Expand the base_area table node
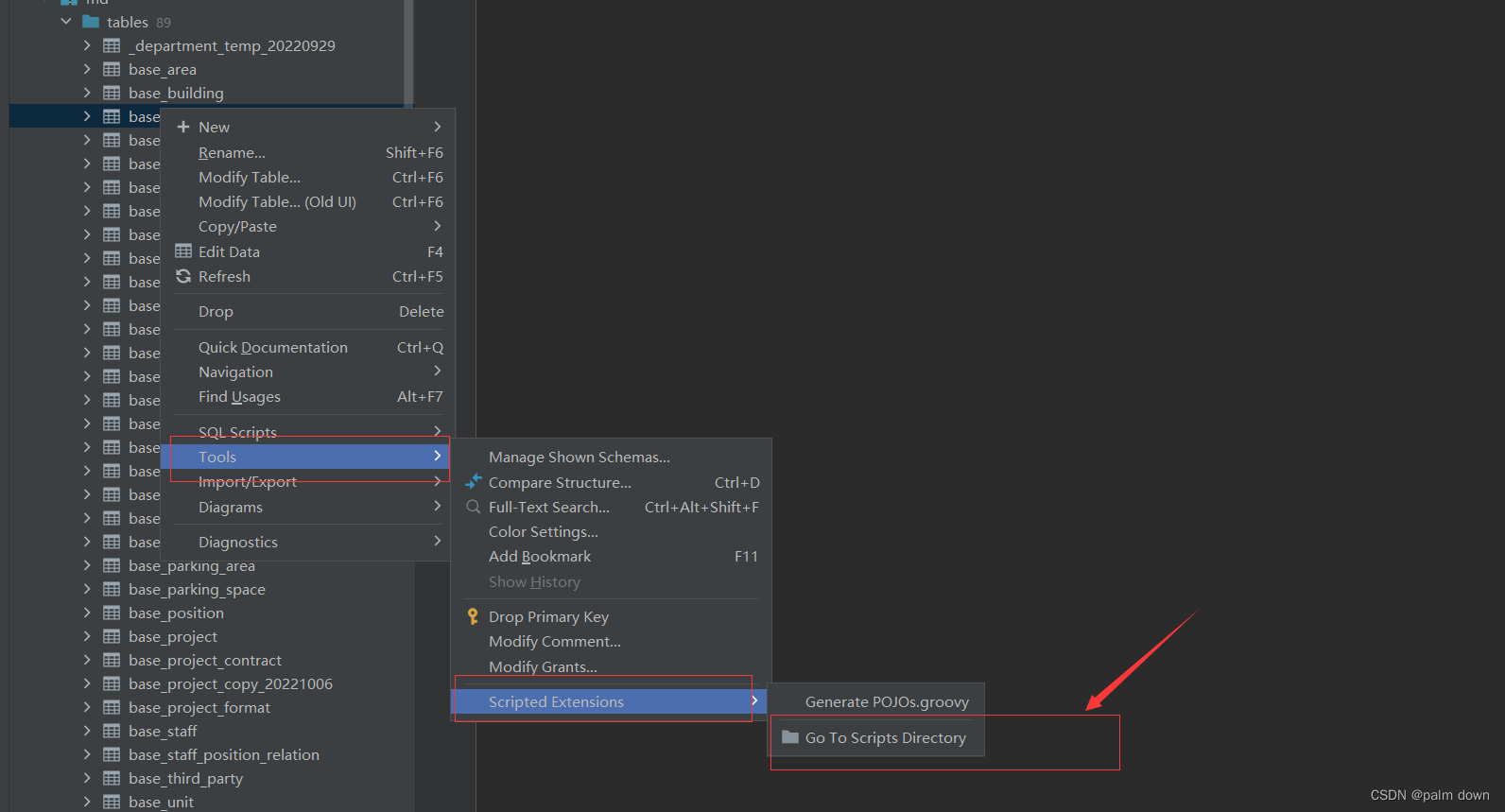The height and width of the screenshot is (812, 1505). (x=87, y=69)
